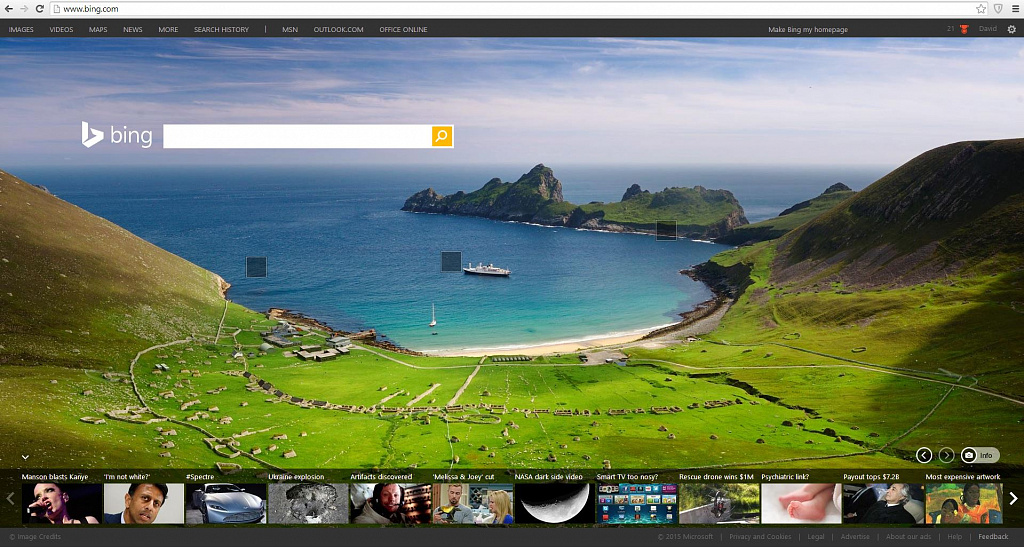The height and width of the screenshot is (547, 1024).
Task: Show the next homepage image
Action: click(946, 455)
